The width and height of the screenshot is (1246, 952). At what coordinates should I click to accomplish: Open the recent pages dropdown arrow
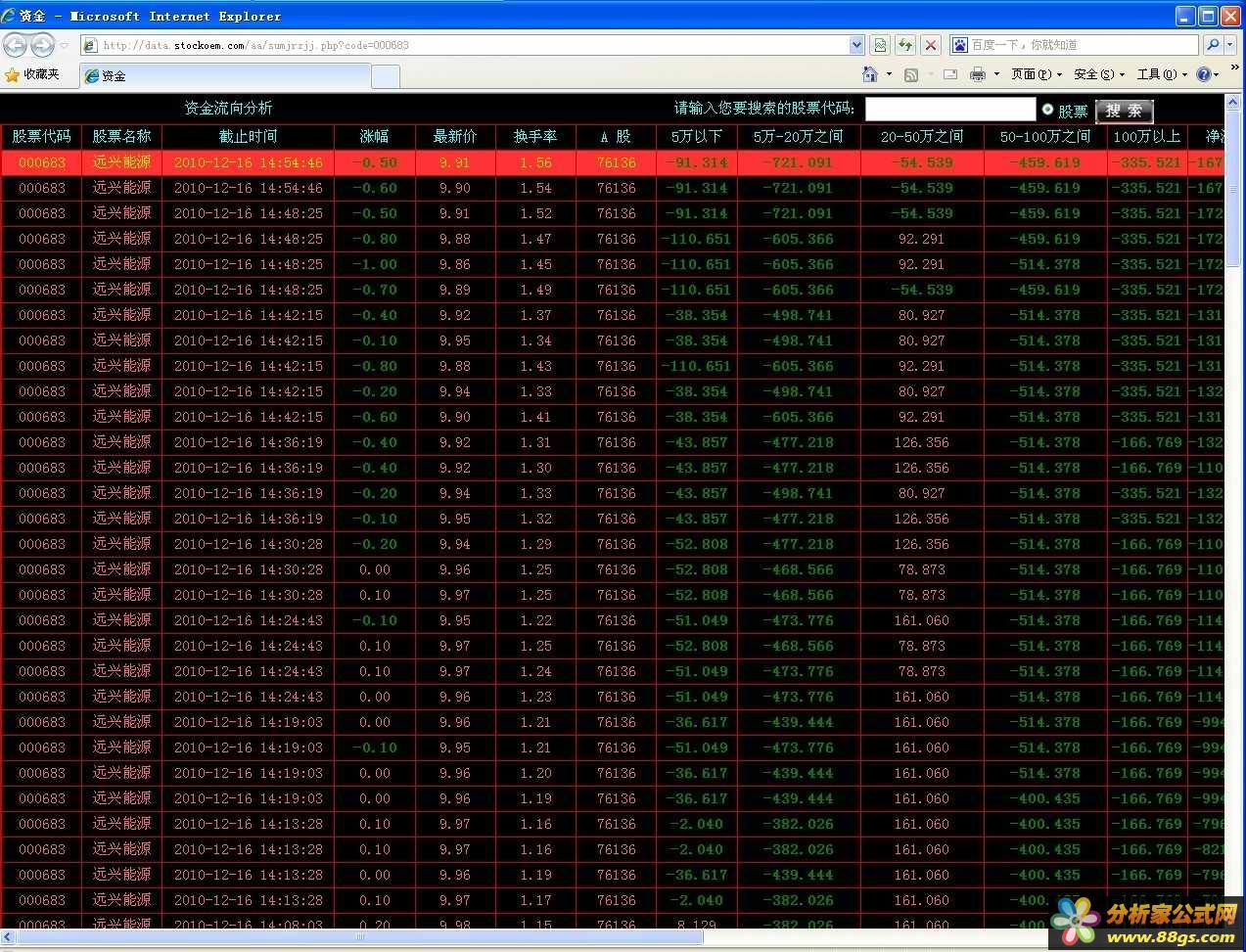pos(65,45)
